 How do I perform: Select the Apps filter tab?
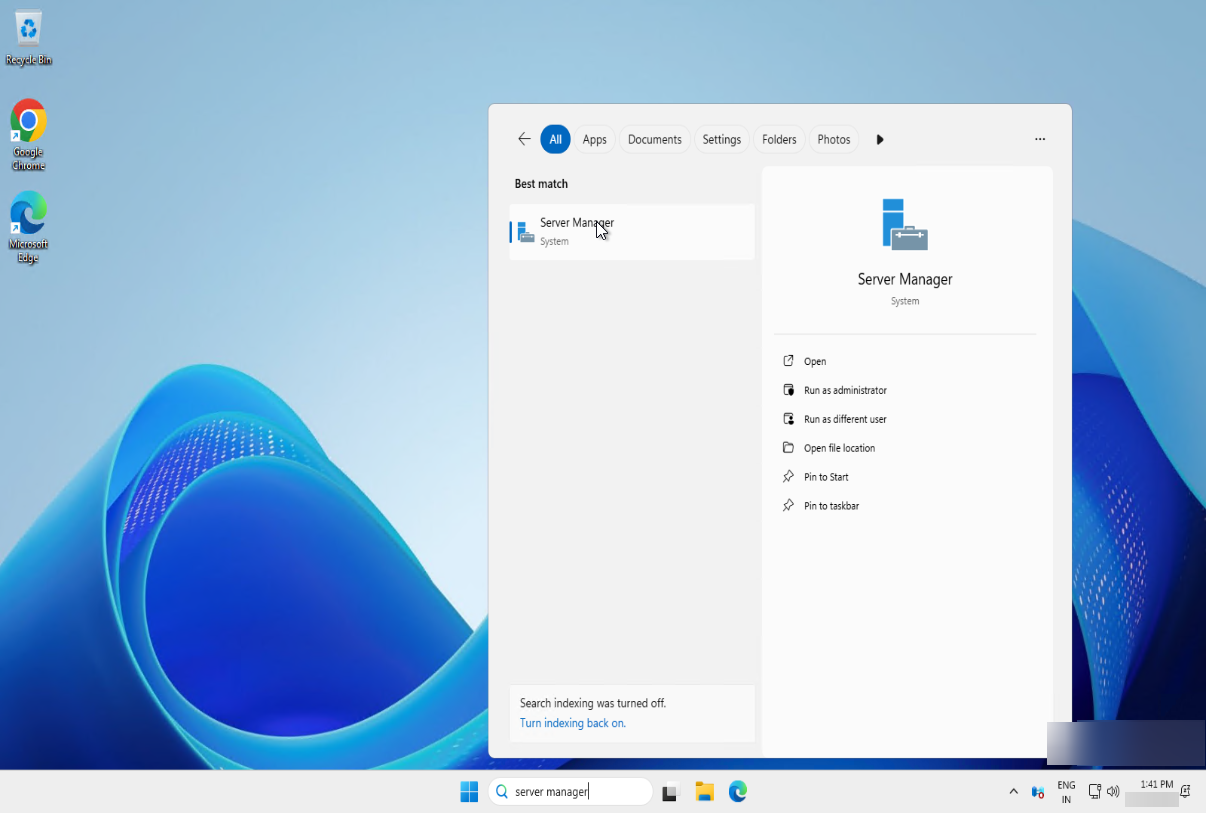[x=594, y=140]
